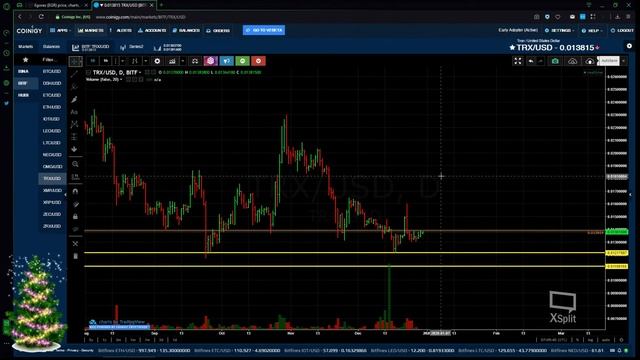The width and height of the screenshot is (640, 360).
Task: Select the chart patterns tool
Action: tap(74, 124)
